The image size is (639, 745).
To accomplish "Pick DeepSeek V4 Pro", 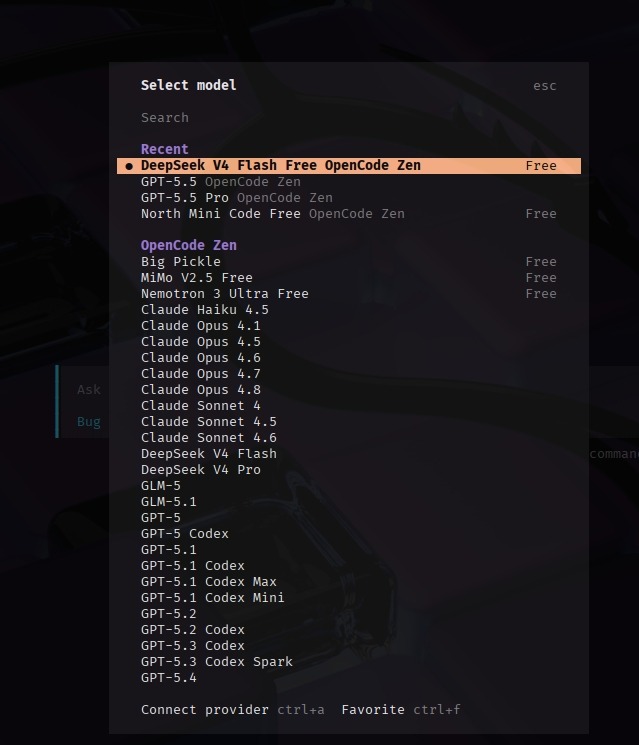I will pyautogui.click(x=349, y=470).
